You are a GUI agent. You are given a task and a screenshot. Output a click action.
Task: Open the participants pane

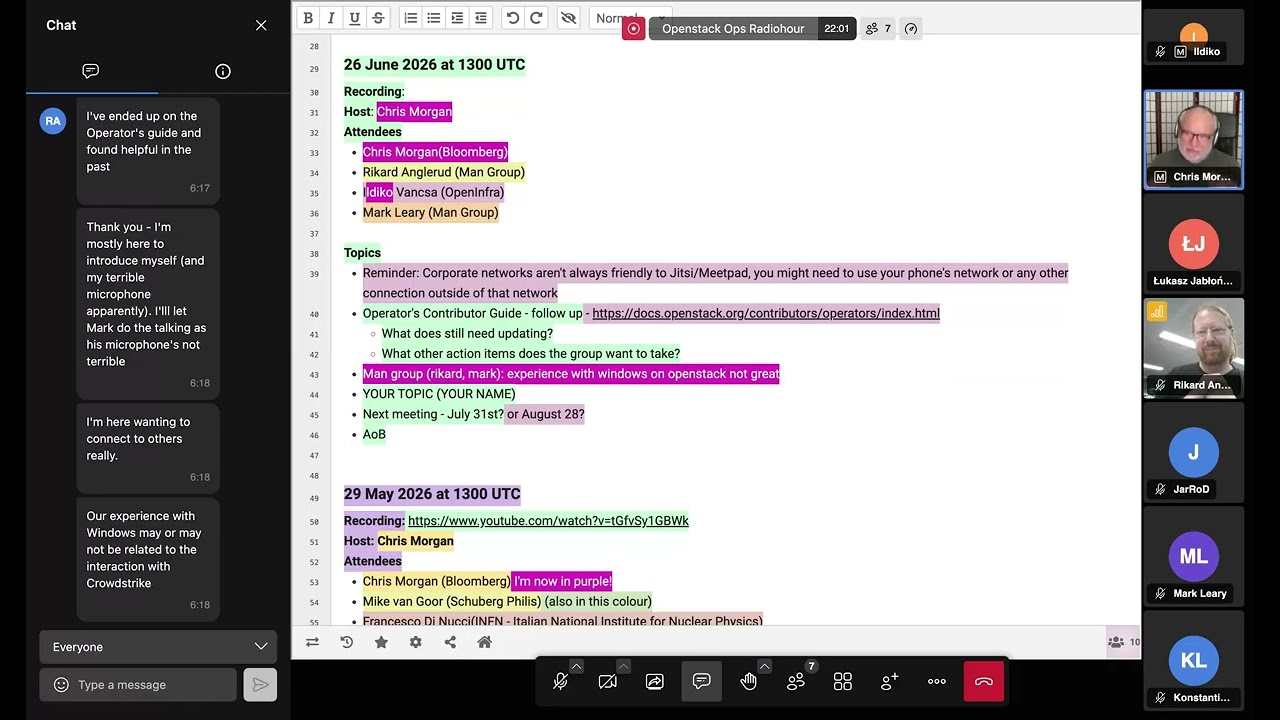click(x=796, y=682)
